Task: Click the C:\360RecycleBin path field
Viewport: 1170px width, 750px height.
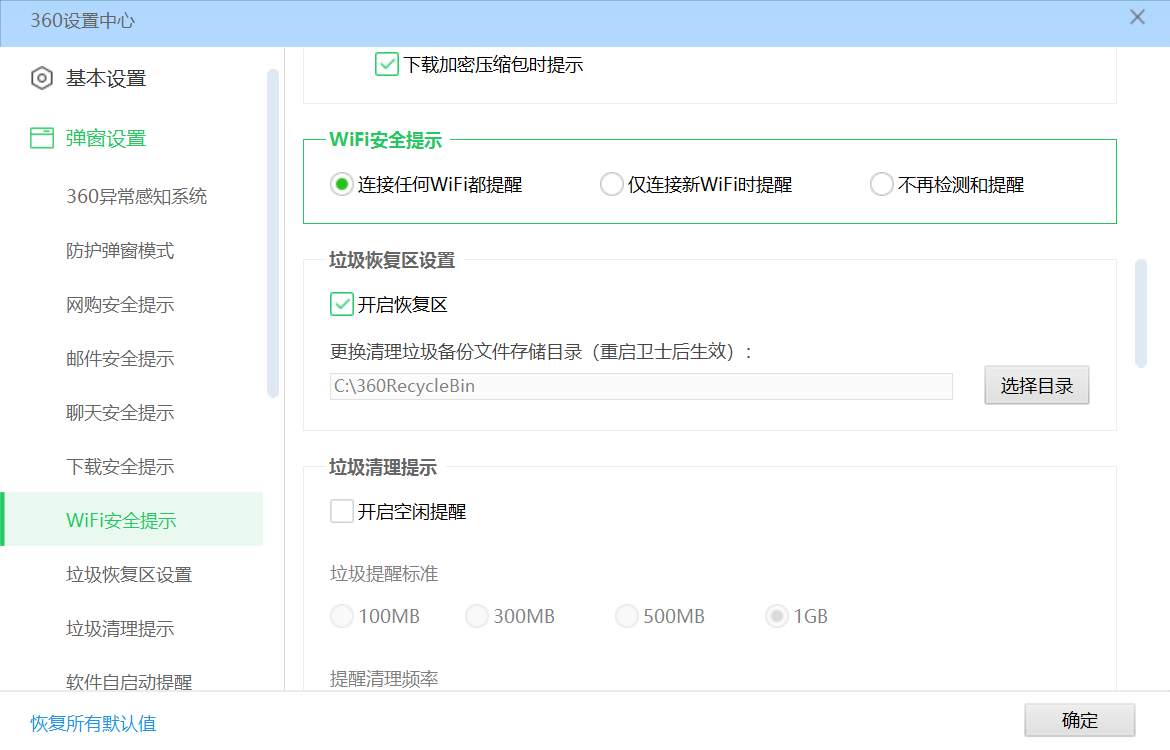Action: tap(641, 386)
